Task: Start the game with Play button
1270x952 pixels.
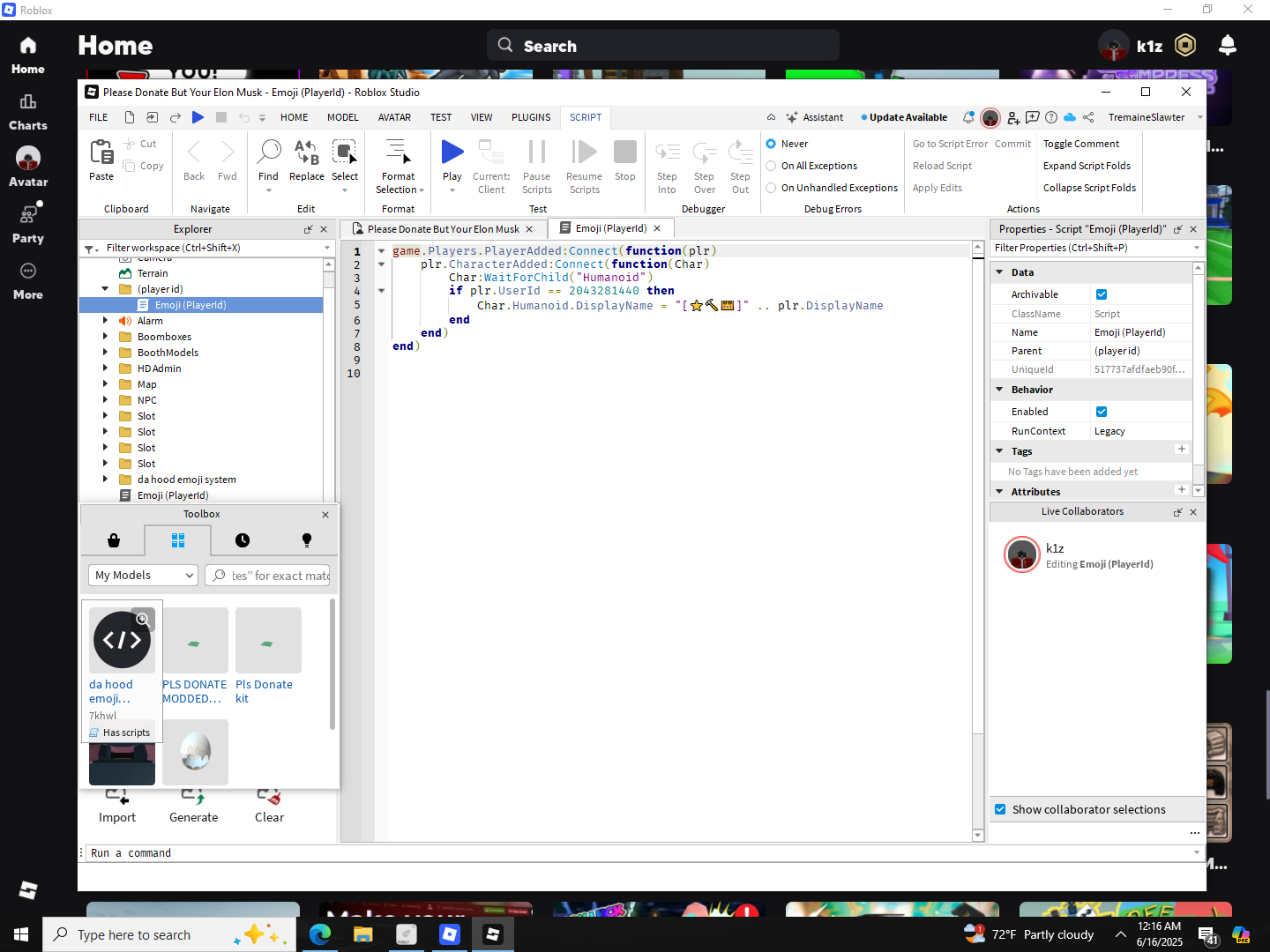Action: [452, 152]
